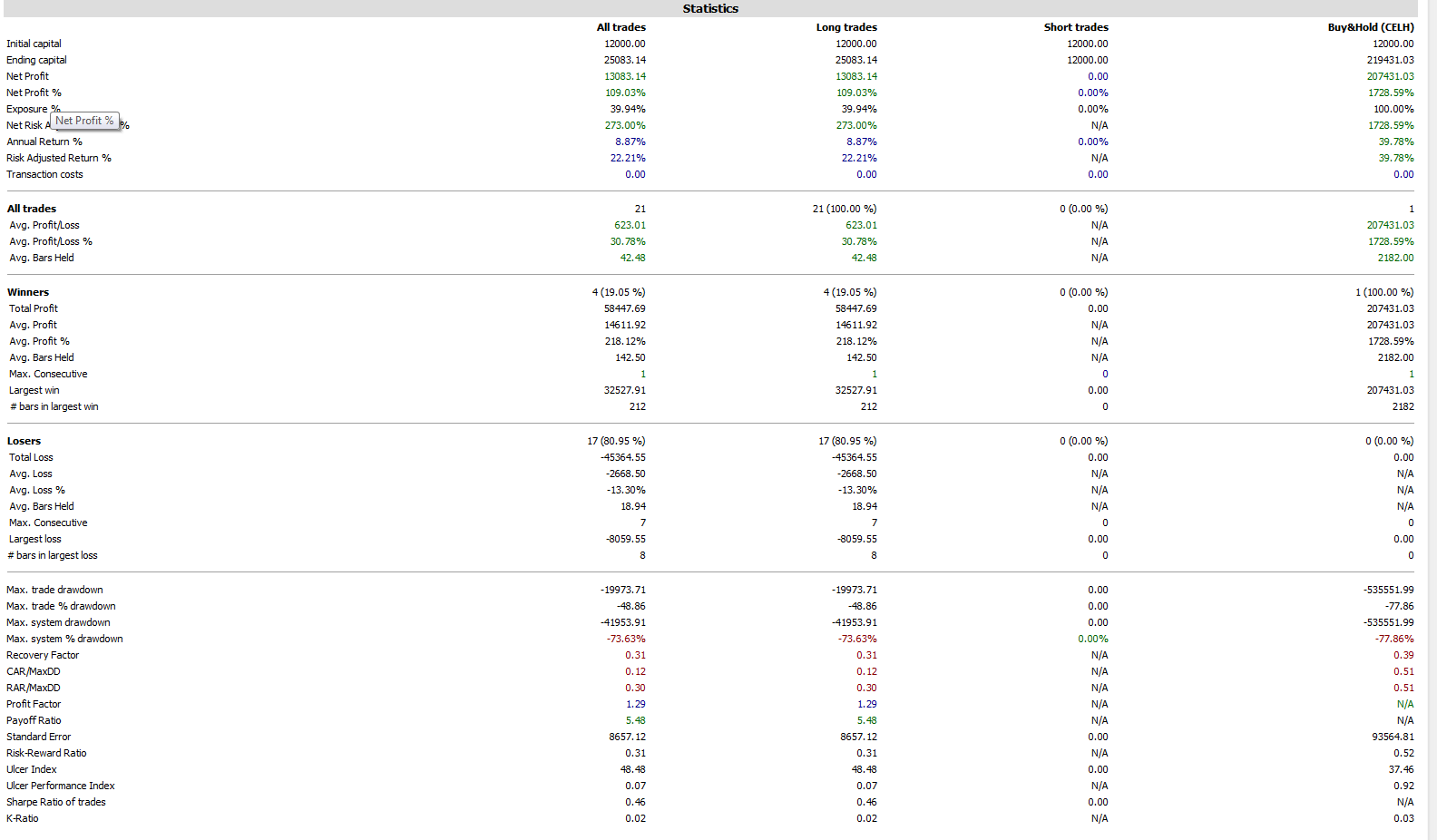Click the K-Ratio row label

[23, 818]
